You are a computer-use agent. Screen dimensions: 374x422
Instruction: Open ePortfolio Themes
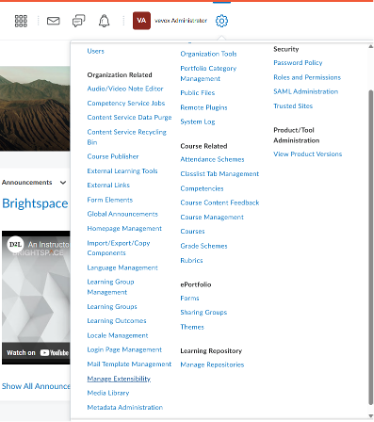pos(192,327)
